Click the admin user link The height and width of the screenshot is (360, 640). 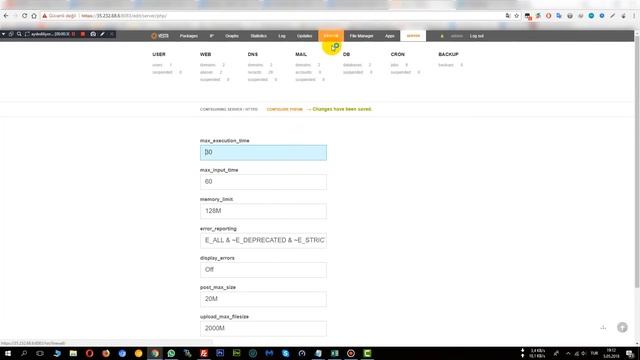point(457,36)
